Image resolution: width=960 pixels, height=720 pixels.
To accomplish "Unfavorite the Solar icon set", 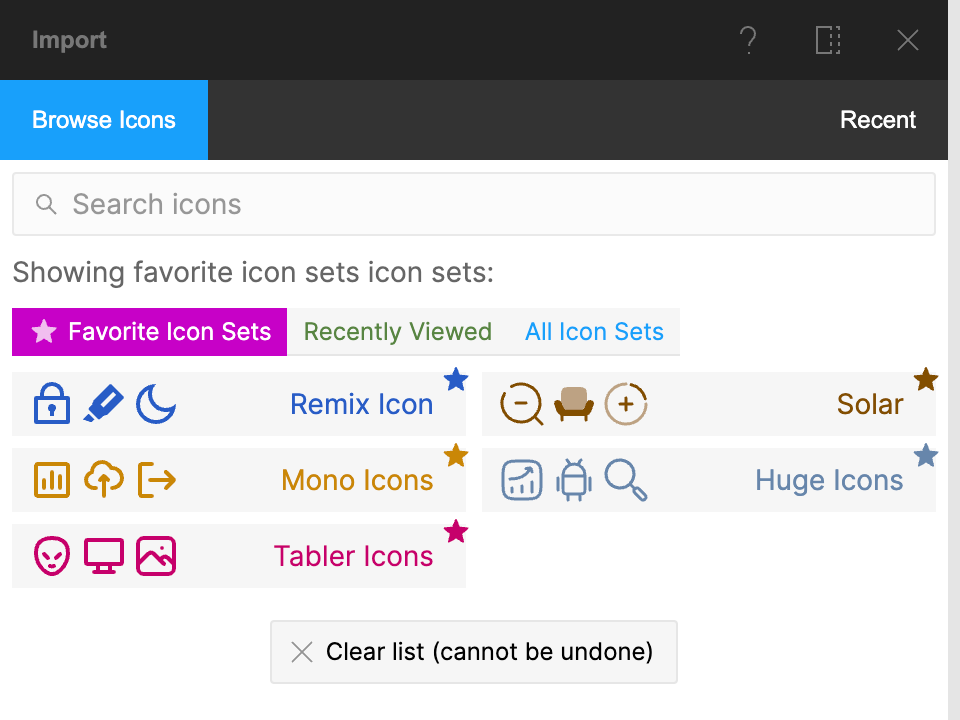I will 926,379.
